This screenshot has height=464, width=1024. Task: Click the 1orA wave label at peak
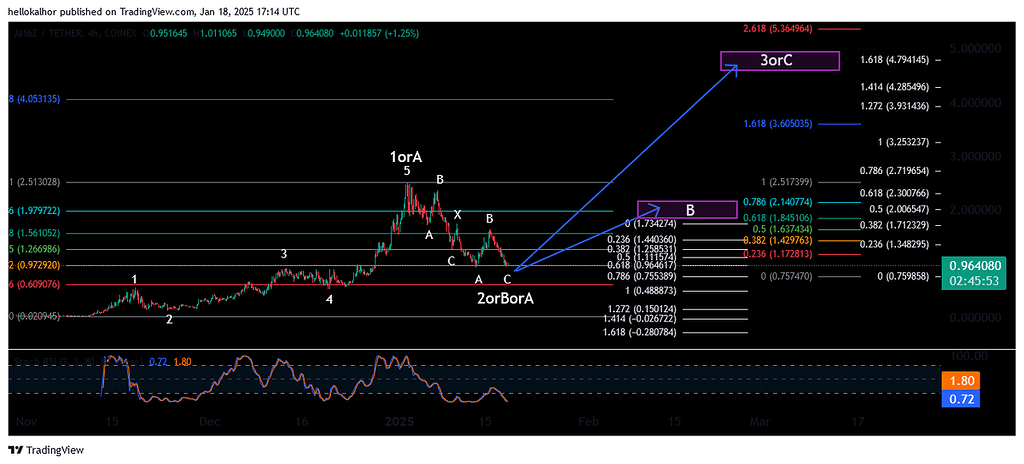click(x=406, y=157)
